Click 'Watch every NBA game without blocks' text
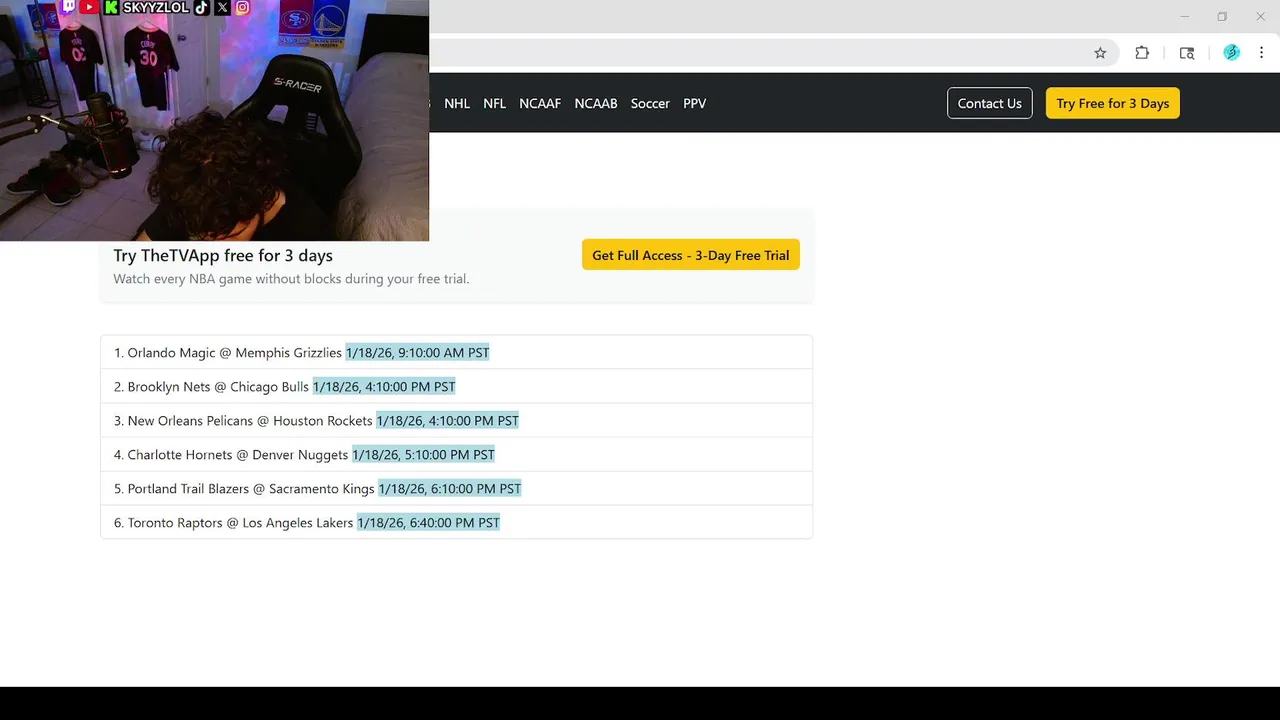 (x=291, y=278)
